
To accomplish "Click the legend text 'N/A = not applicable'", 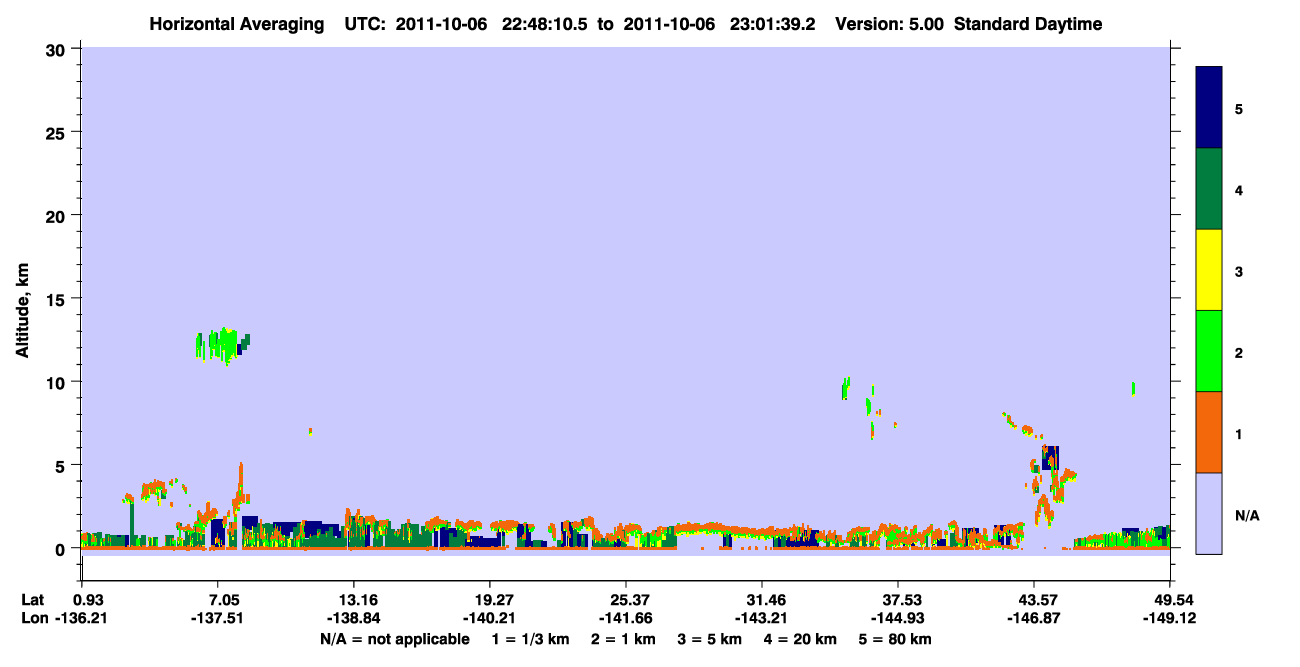I will click(x=394, y=639).
